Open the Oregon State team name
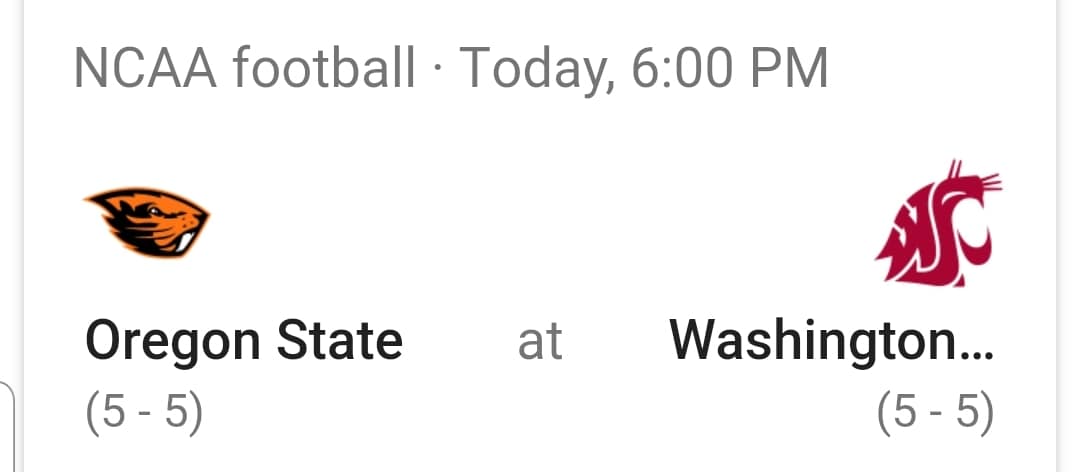 click(244, 340)
